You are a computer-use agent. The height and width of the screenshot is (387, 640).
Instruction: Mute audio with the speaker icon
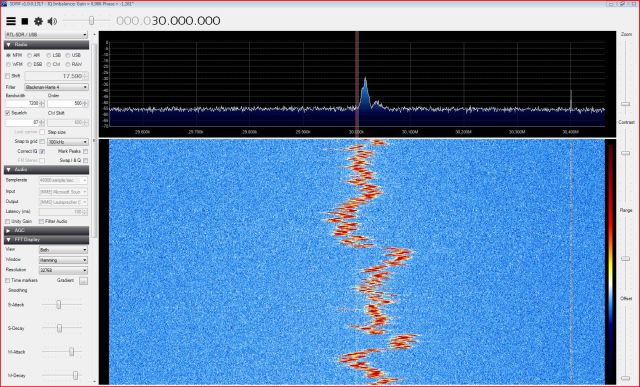[x=52, y=21]
